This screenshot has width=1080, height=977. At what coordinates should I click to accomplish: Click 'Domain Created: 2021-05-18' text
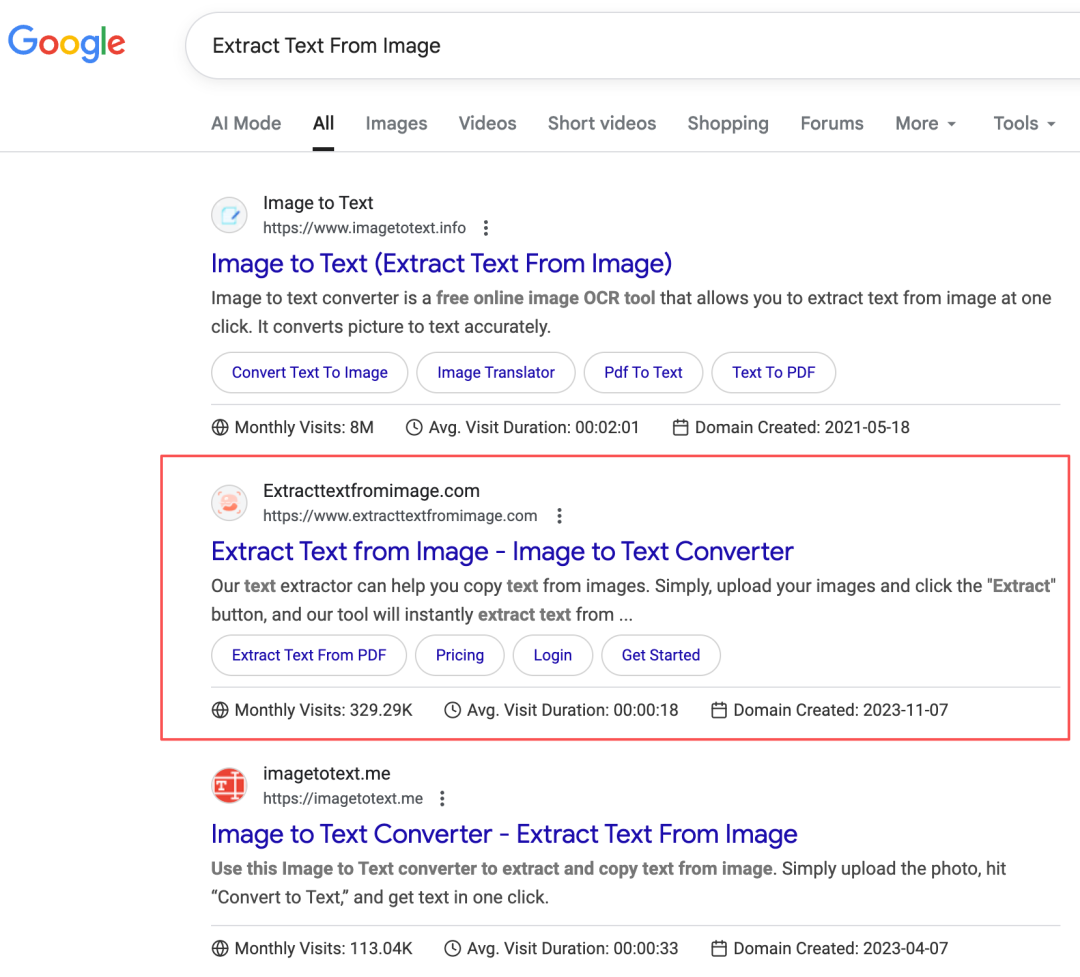pos(802,427)
